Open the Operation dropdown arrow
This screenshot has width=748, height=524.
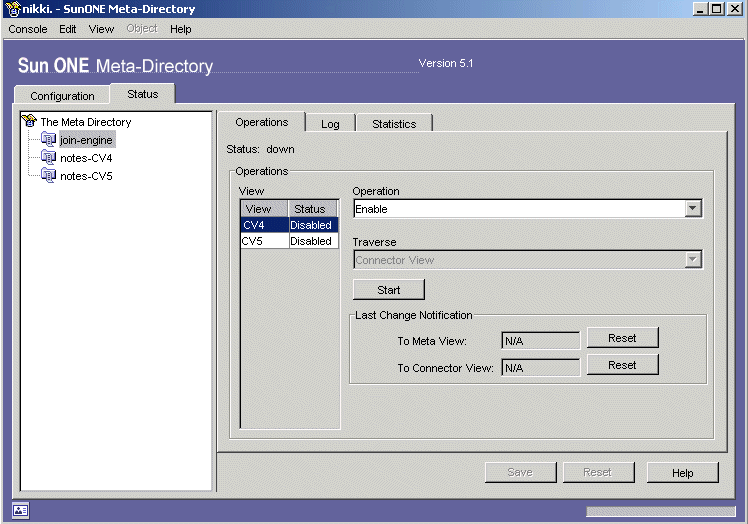click(x=693, y=209)
